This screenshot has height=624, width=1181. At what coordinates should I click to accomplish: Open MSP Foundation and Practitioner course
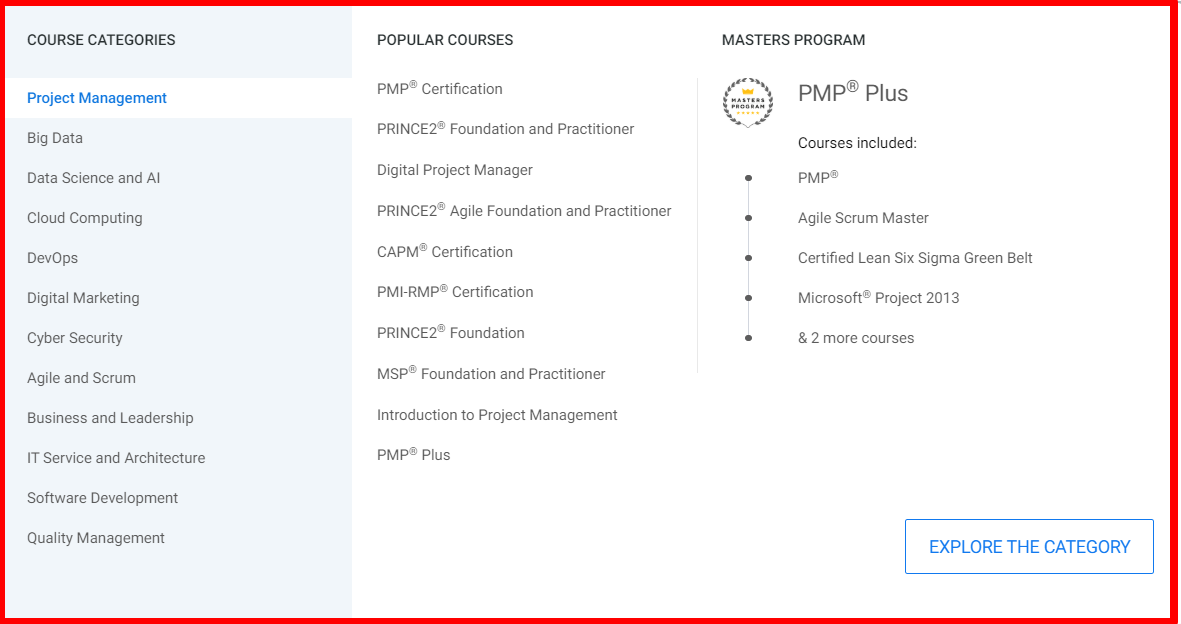coord(491,374)
